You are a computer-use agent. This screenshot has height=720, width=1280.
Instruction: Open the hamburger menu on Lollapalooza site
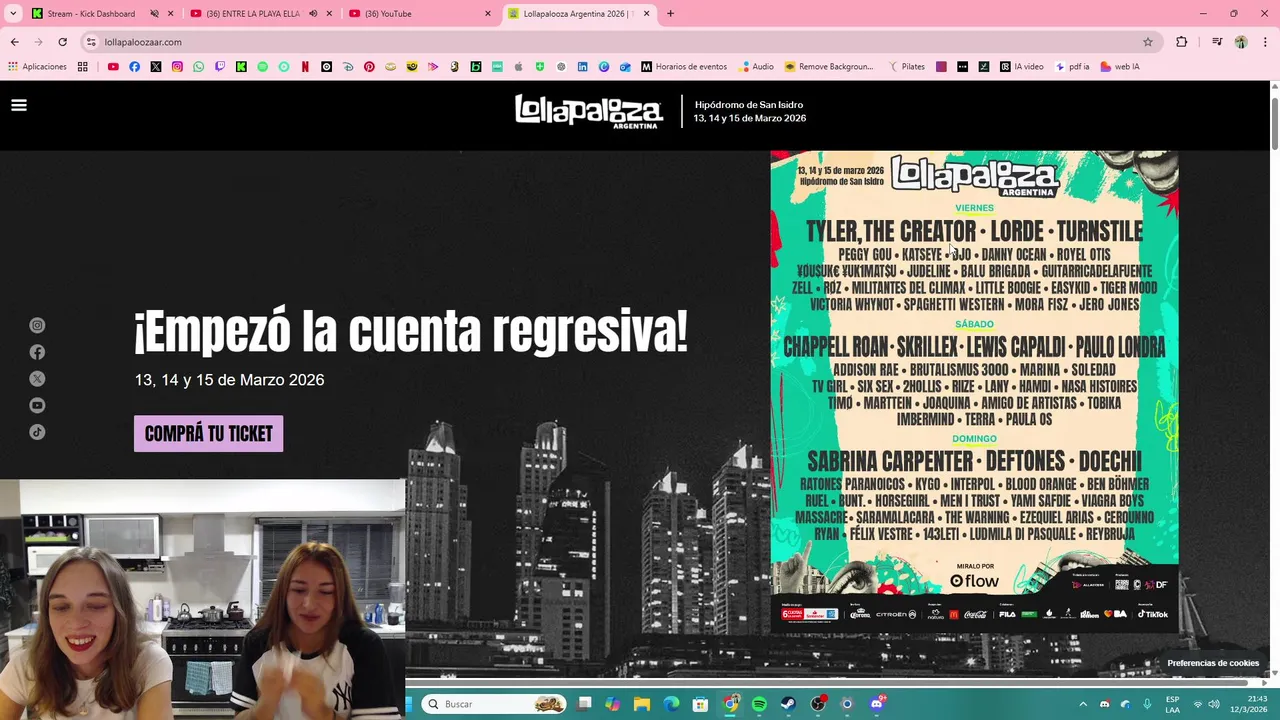point(18,105)
